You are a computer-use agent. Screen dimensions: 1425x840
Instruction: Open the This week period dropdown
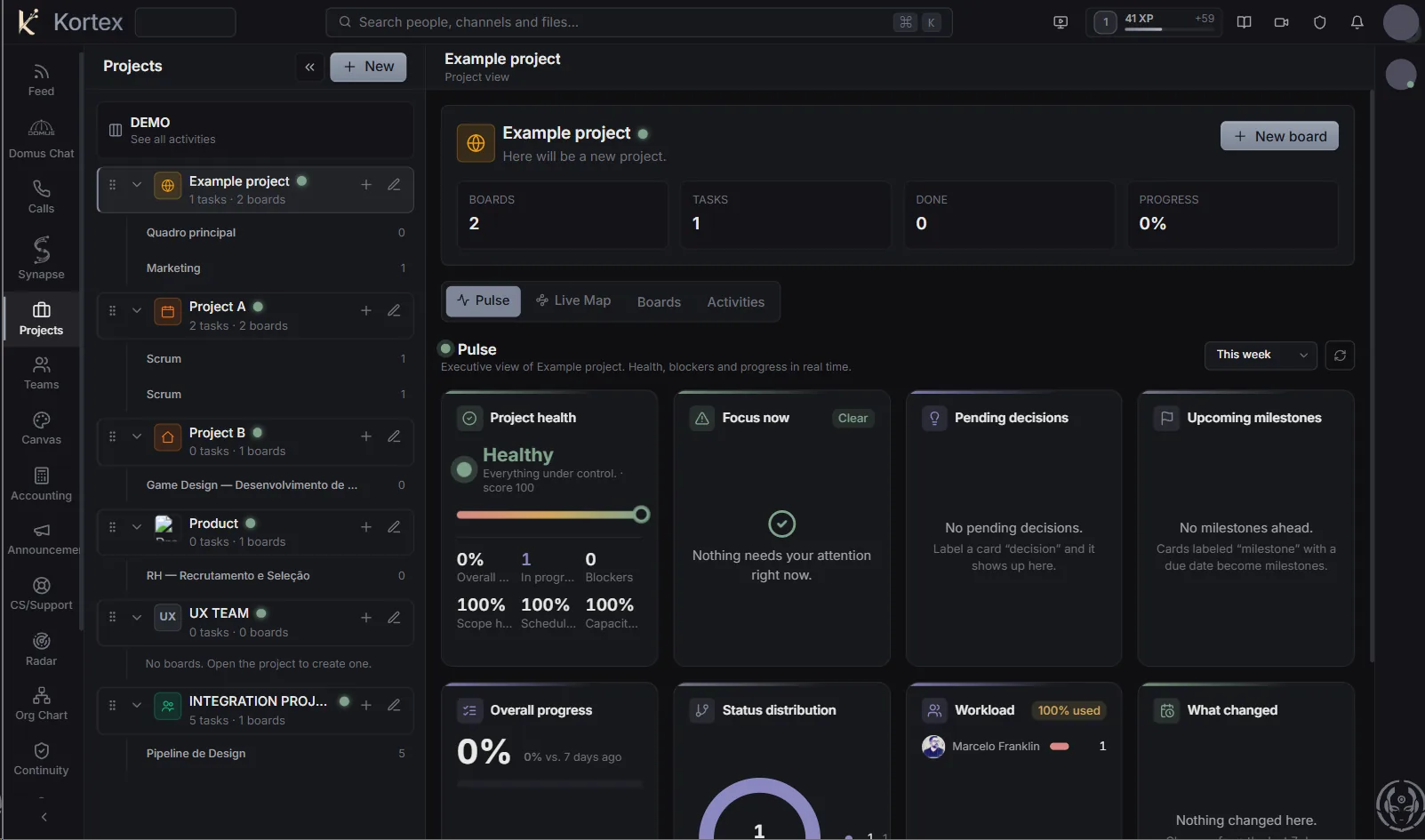[x=1261, y=356]
